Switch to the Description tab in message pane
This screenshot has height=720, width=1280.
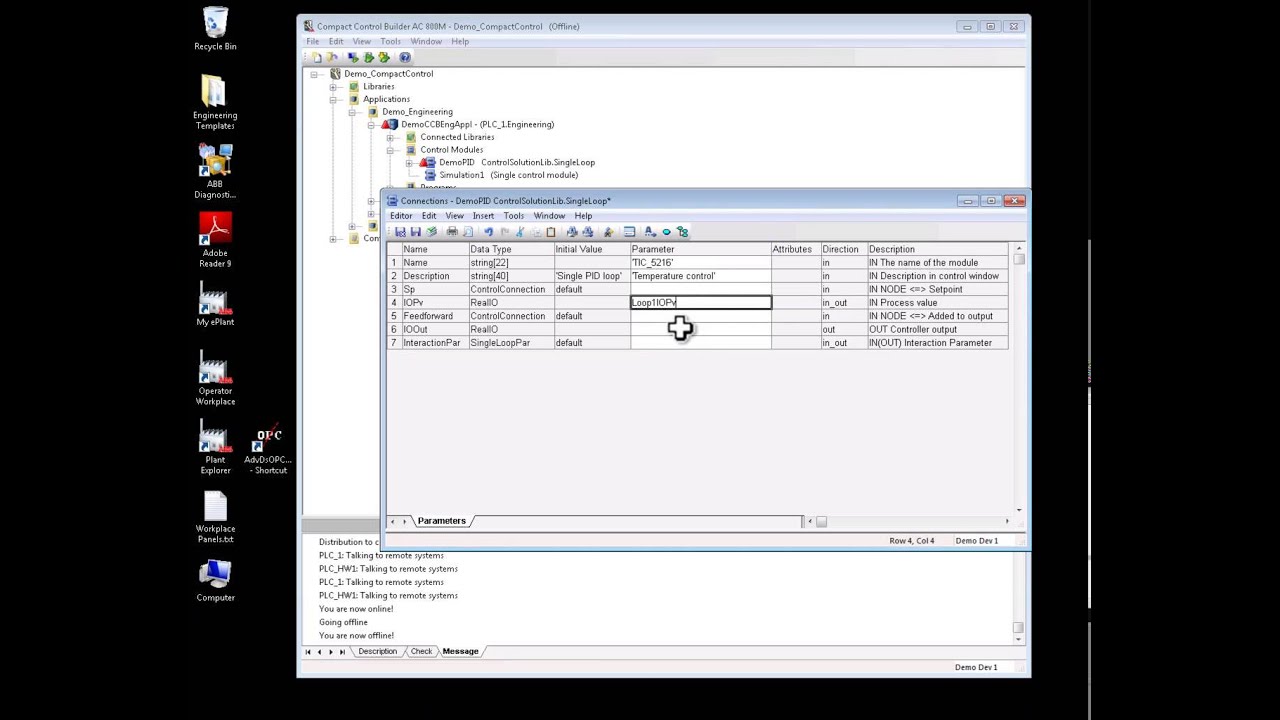pos(378,652)
